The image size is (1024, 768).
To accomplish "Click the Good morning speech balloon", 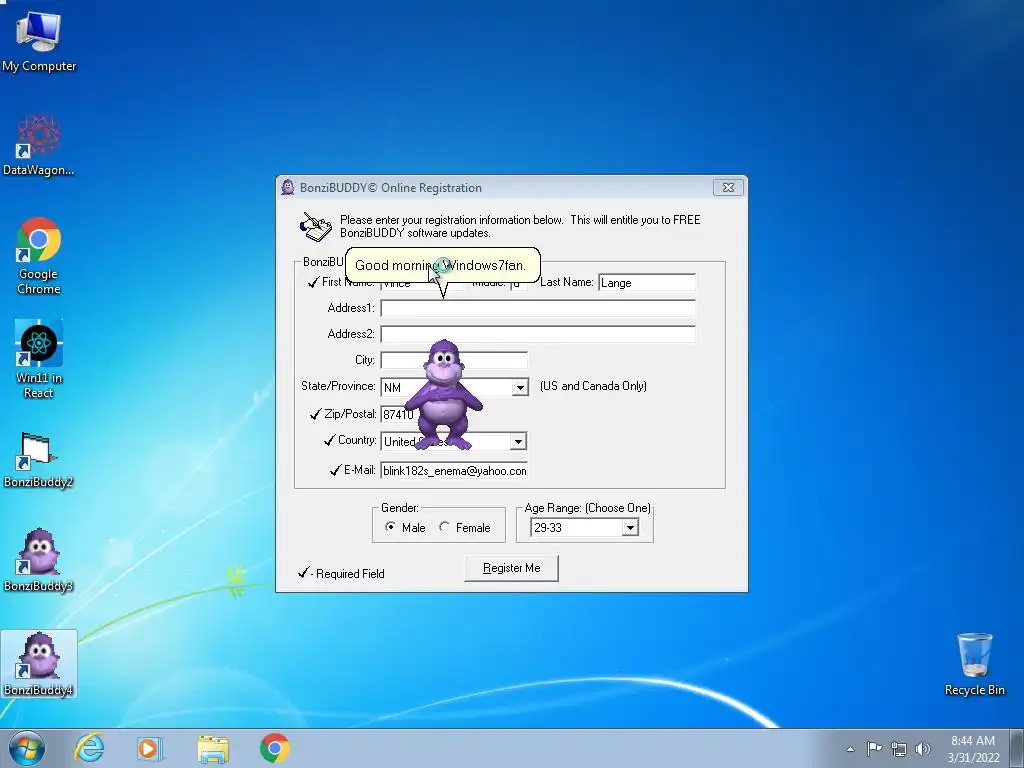I will coord(442,265).
